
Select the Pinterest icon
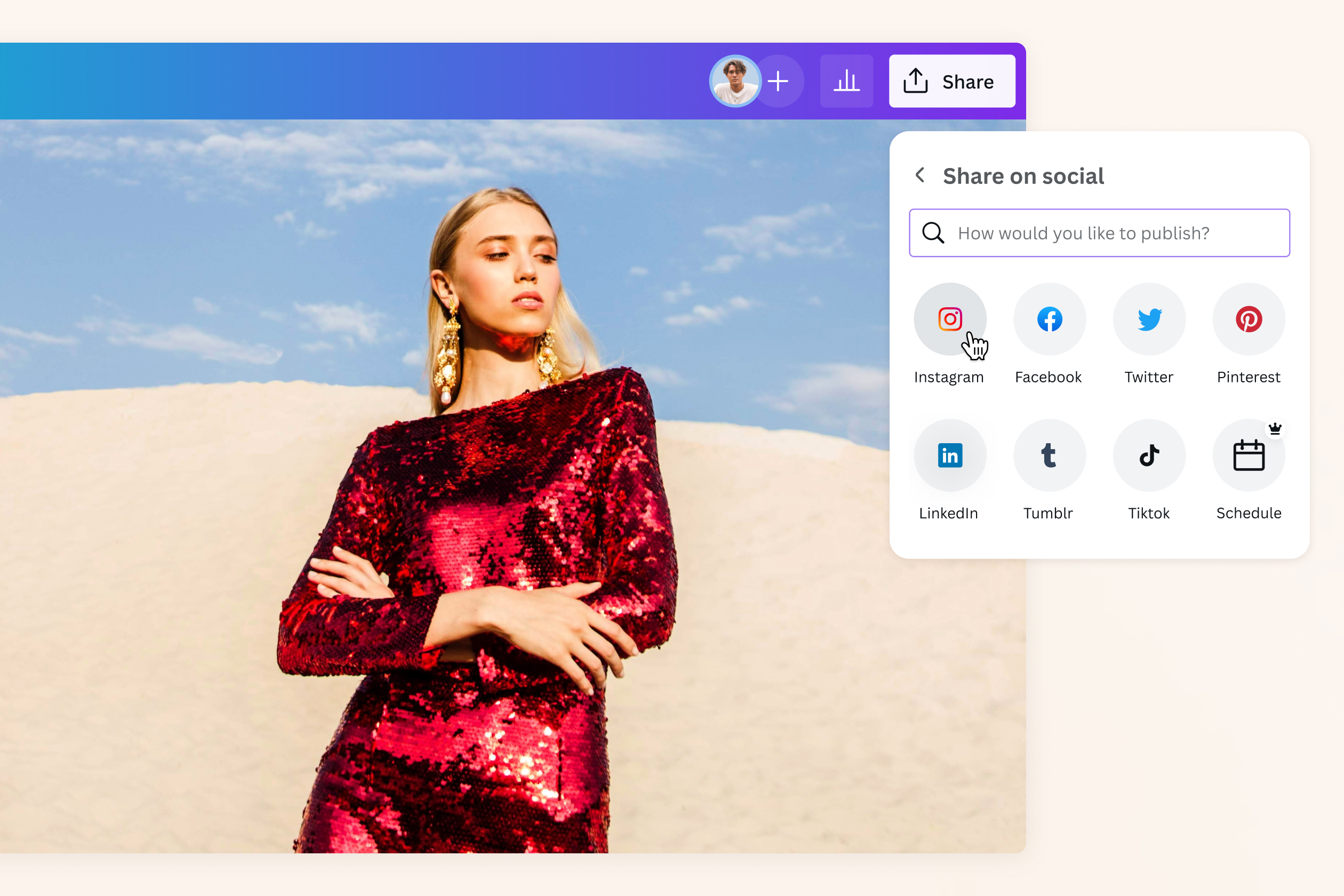1249,319
